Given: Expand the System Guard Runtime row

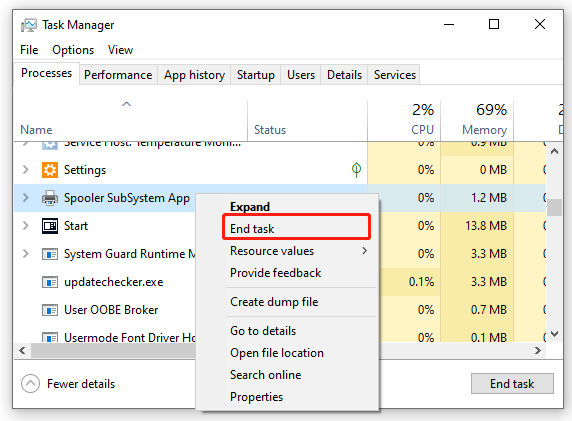Looking at the screenshot, I should pyautogui.click(x=26, y=254).
